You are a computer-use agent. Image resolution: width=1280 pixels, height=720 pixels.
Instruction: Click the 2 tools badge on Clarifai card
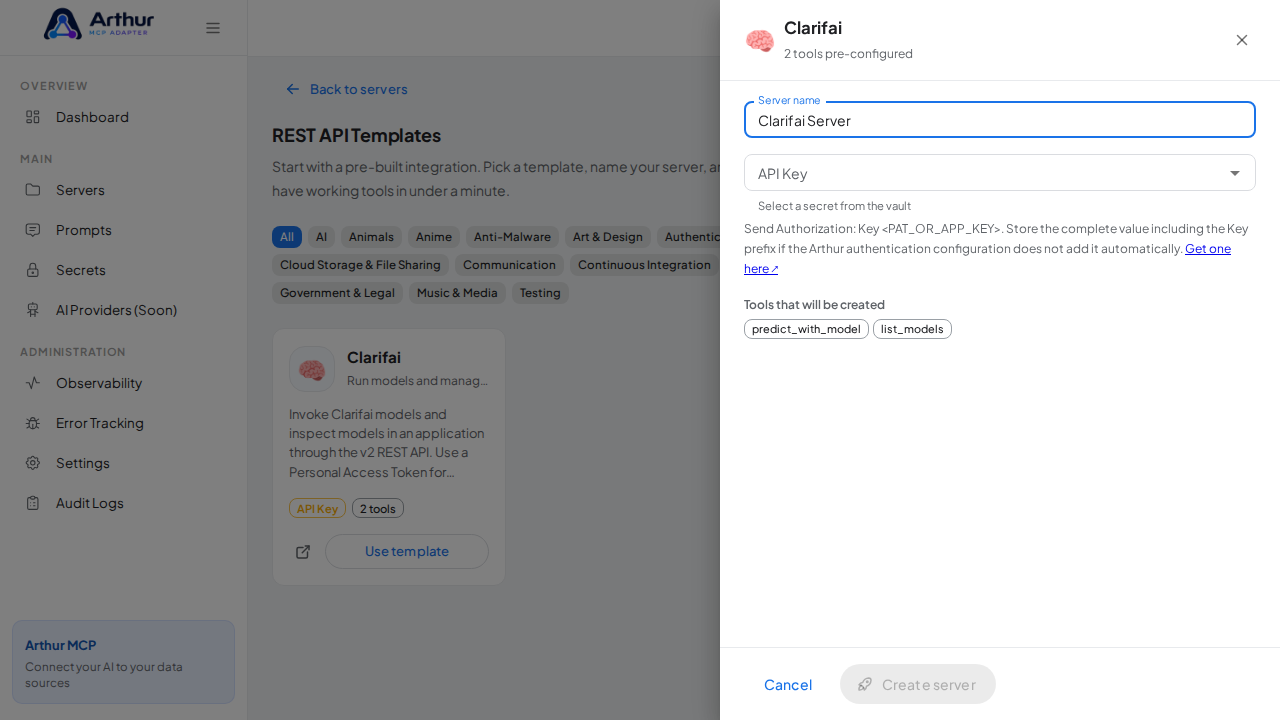coord(378,508)
